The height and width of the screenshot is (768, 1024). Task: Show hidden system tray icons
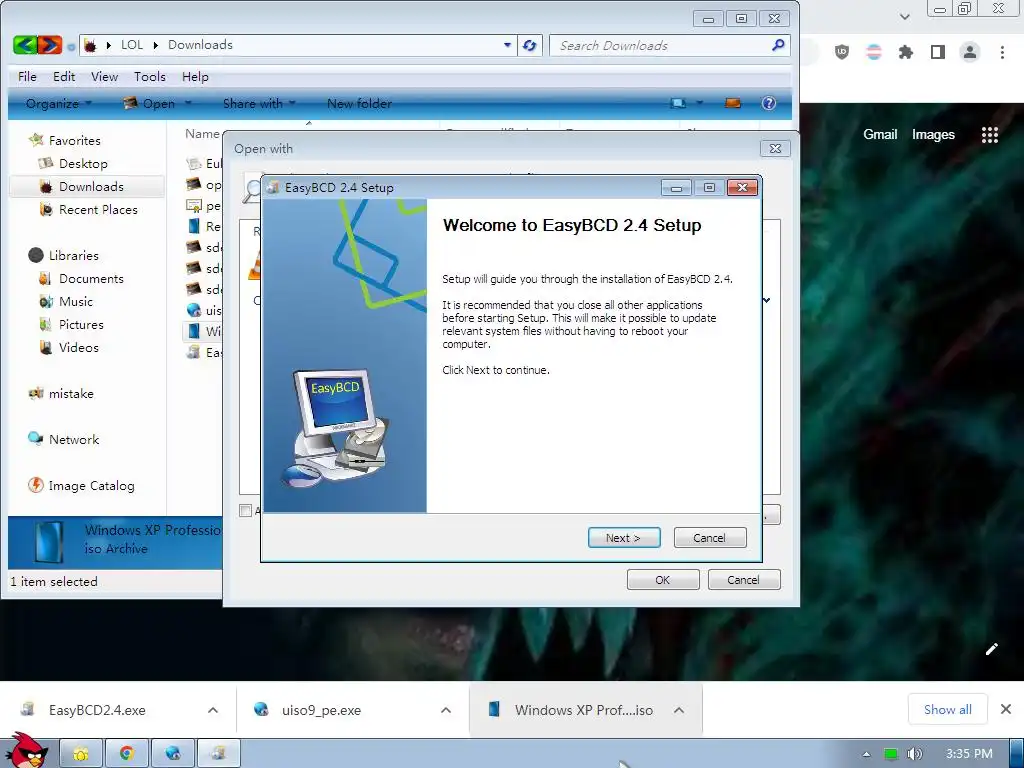[867, 754]
